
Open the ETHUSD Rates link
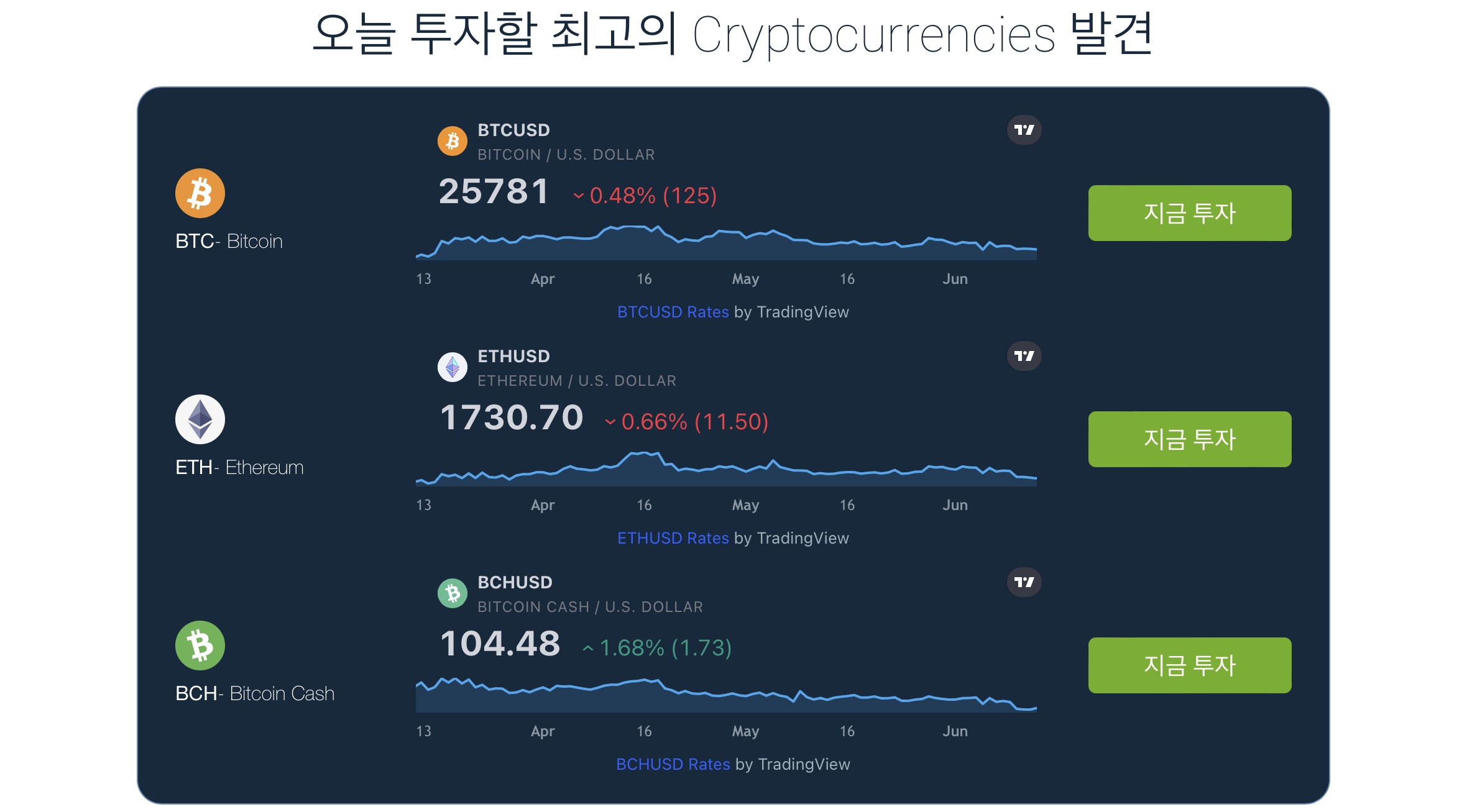coord(673,538)
